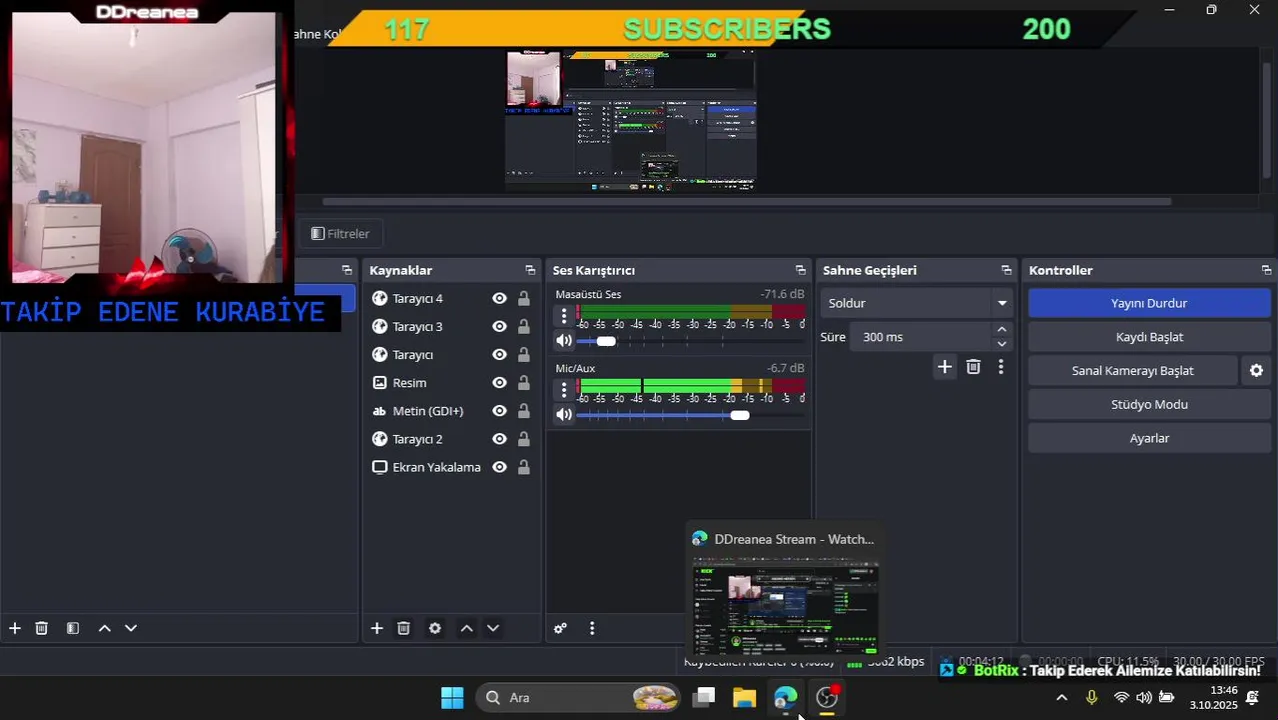Screen dimensions: 1278x720
Task: Pop out the Kaynaklar dock
Action: click(530, 270)
